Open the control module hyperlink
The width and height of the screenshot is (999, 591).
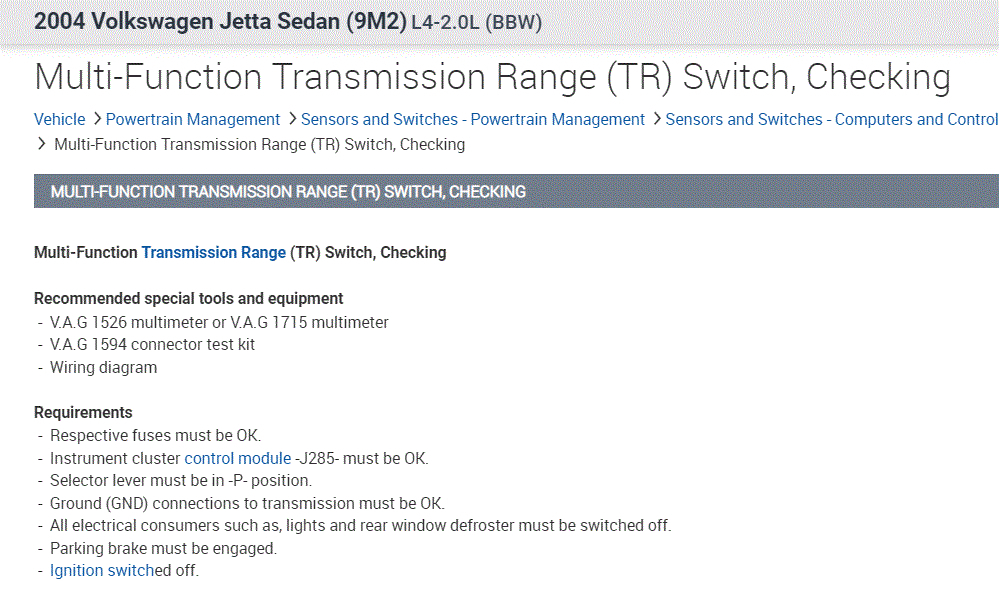(x=237, y=459)
